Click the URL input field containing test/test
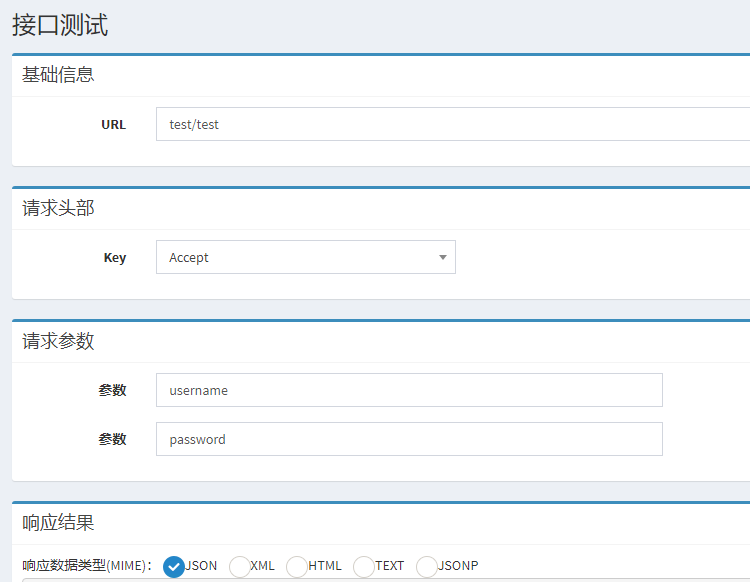The image size is (750, 582). tap(453, 124)
